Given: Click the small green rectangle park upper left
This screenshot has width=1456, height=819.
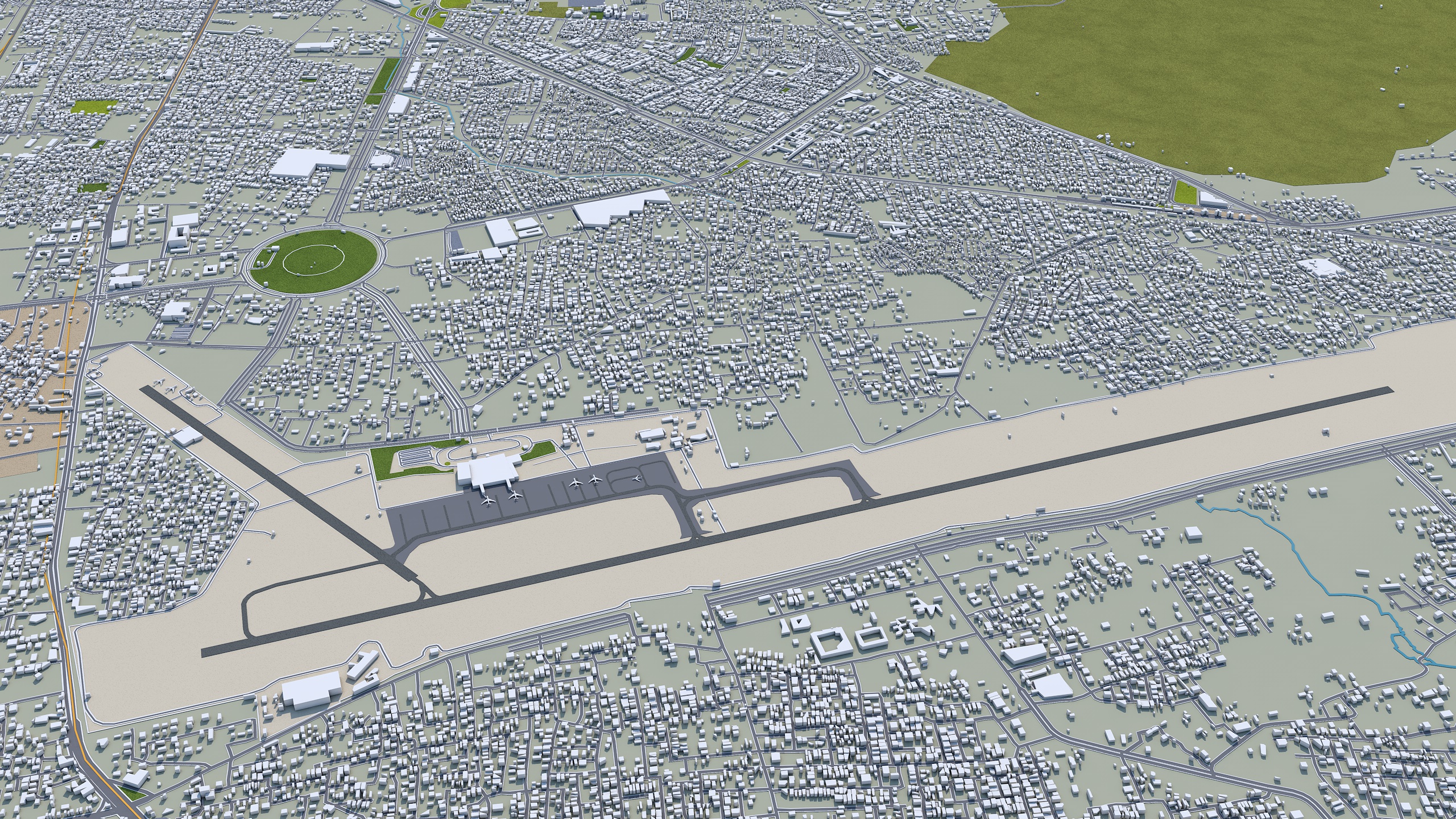Looking at the screenshot, I should [x=94, y=106].
